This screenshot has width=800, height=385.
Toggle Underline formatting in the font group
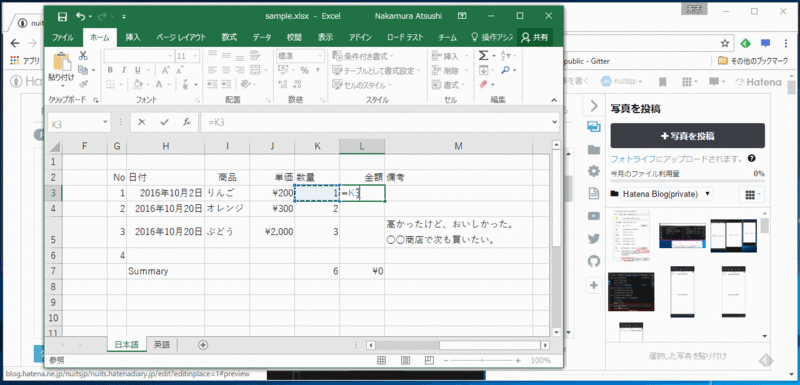tap(137, 70)
